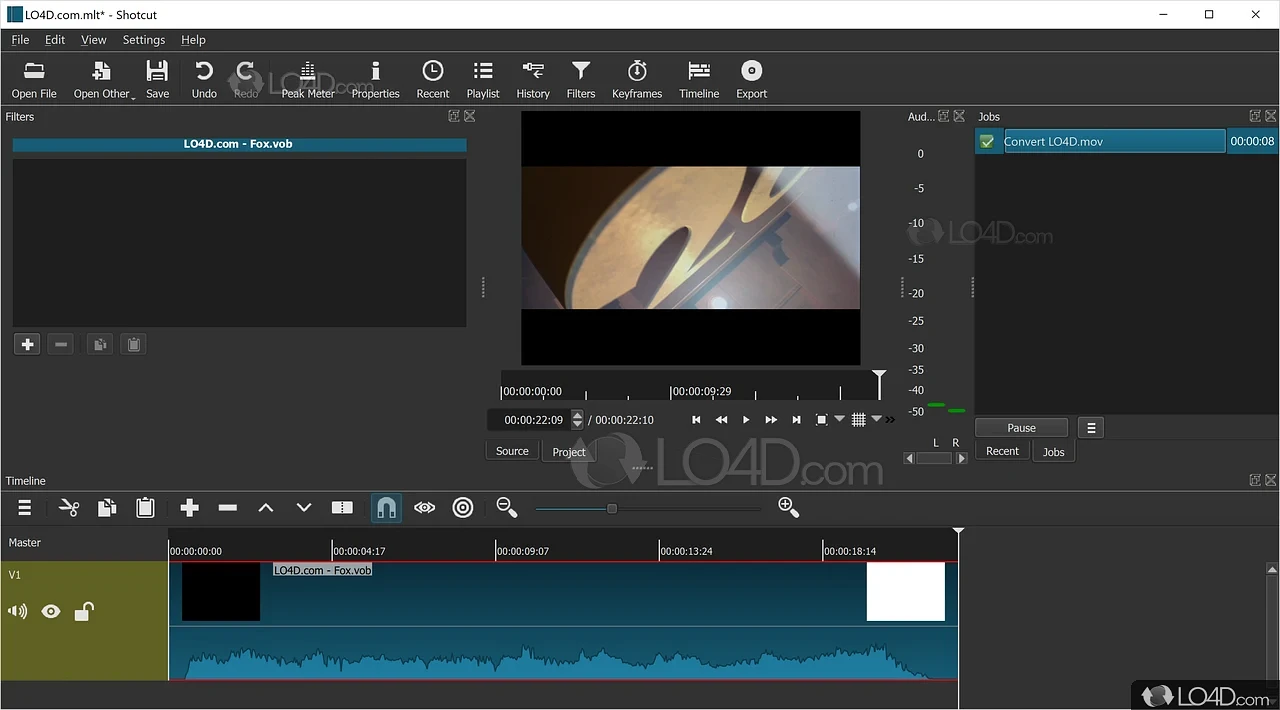The width and height of the screenshot is (1280, 710).
Task: Add a filter with the plus icon
Action: click(27, 343)
